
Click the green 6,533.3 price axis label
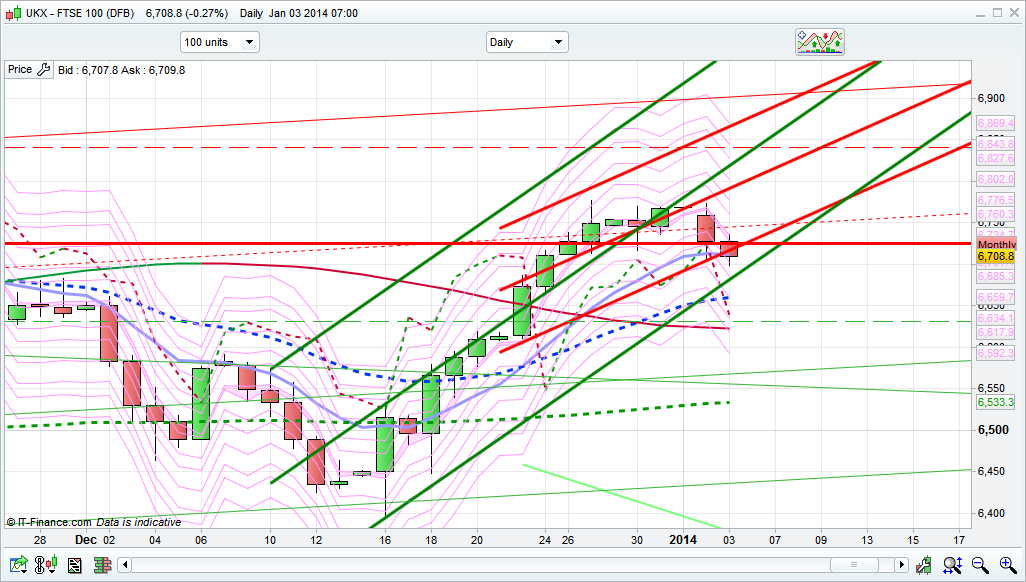996,402
